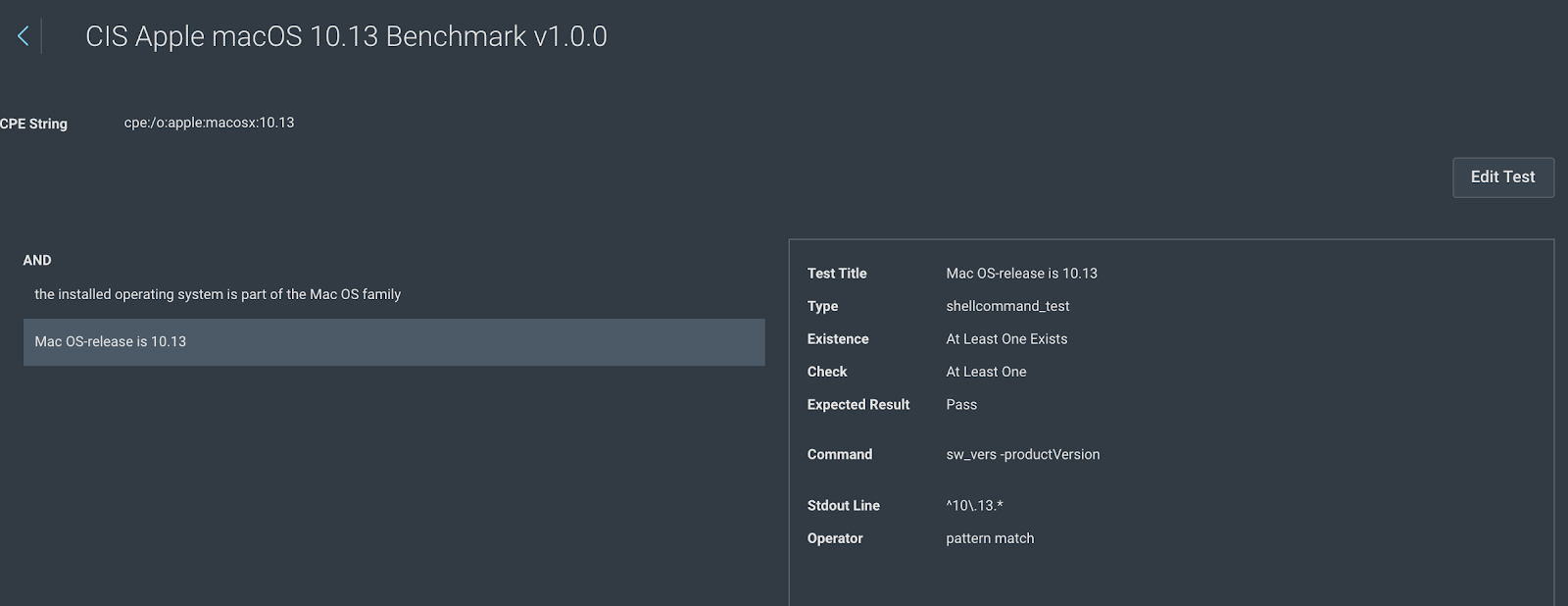Screen dimensions: 1568x606
Task: Click the Existence field label
Action: [x=838, y=339]
